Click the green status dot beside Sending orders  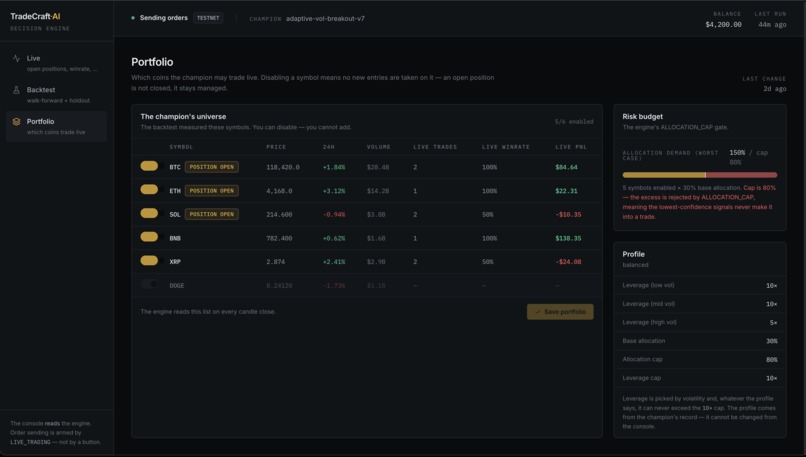[133, 18]
